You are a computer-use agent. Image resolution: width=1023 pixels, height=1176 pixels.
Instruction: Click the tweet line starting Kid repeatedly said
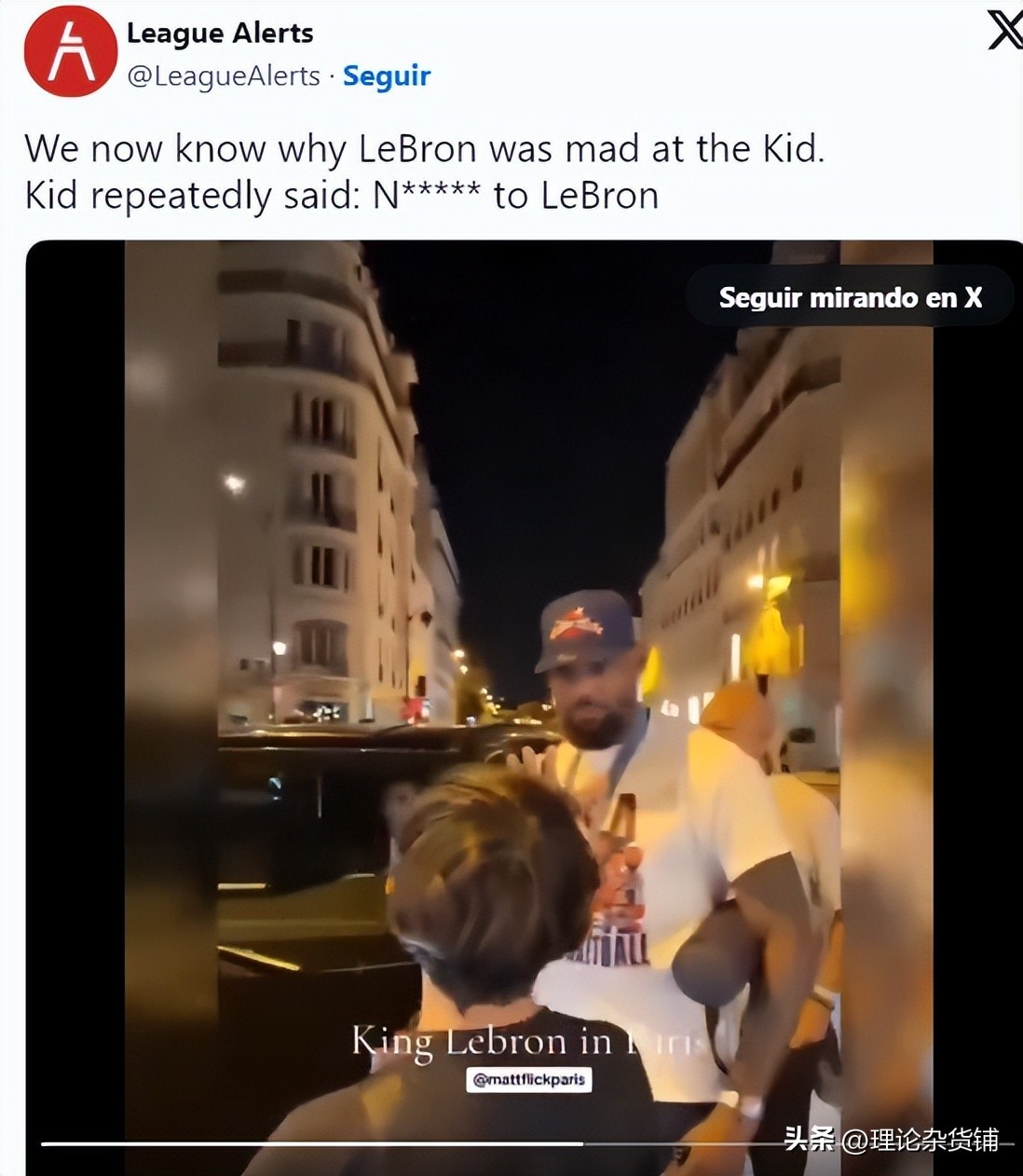click(x=342, y=196)
